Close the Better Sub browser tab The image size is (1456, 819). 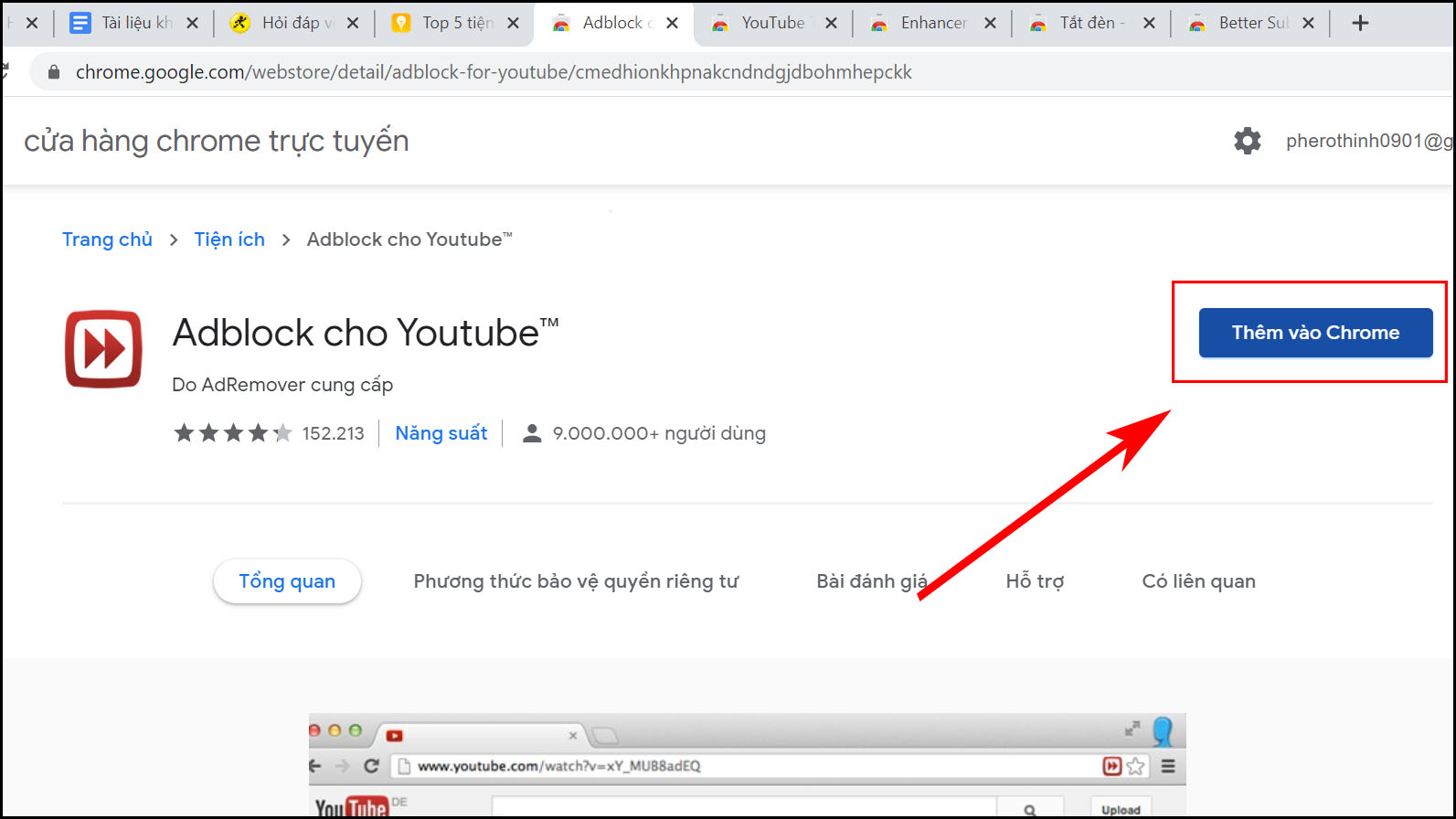coord(1308,23)
